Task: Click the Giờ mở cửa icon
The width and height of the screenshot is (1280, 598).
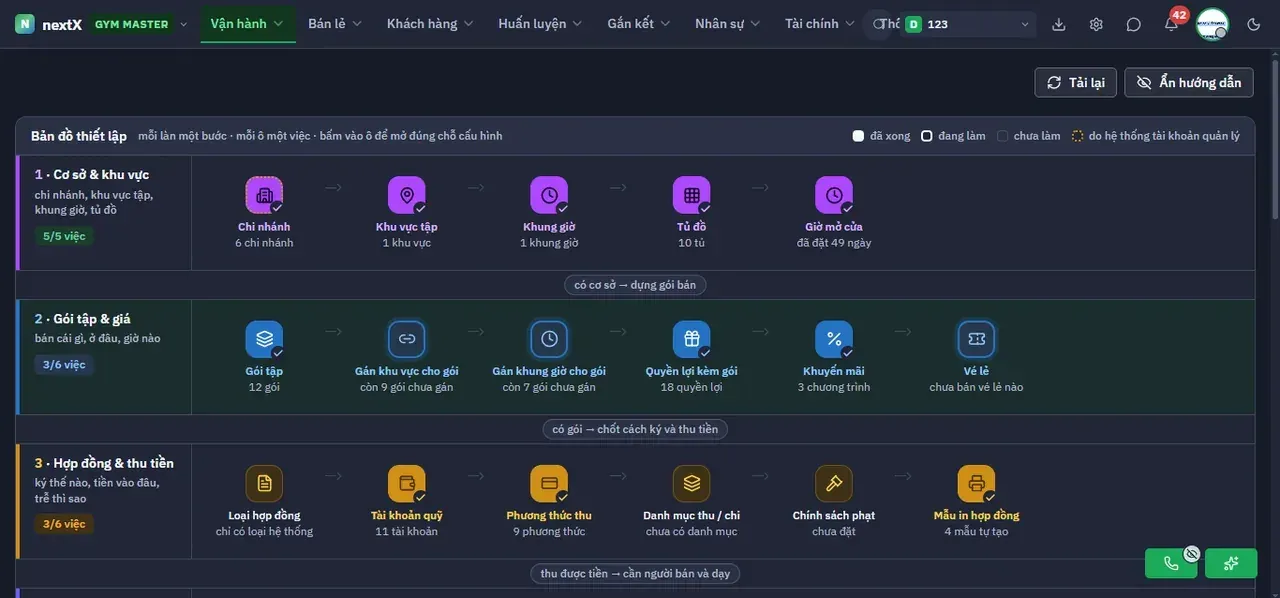Action: pos(834,195)
